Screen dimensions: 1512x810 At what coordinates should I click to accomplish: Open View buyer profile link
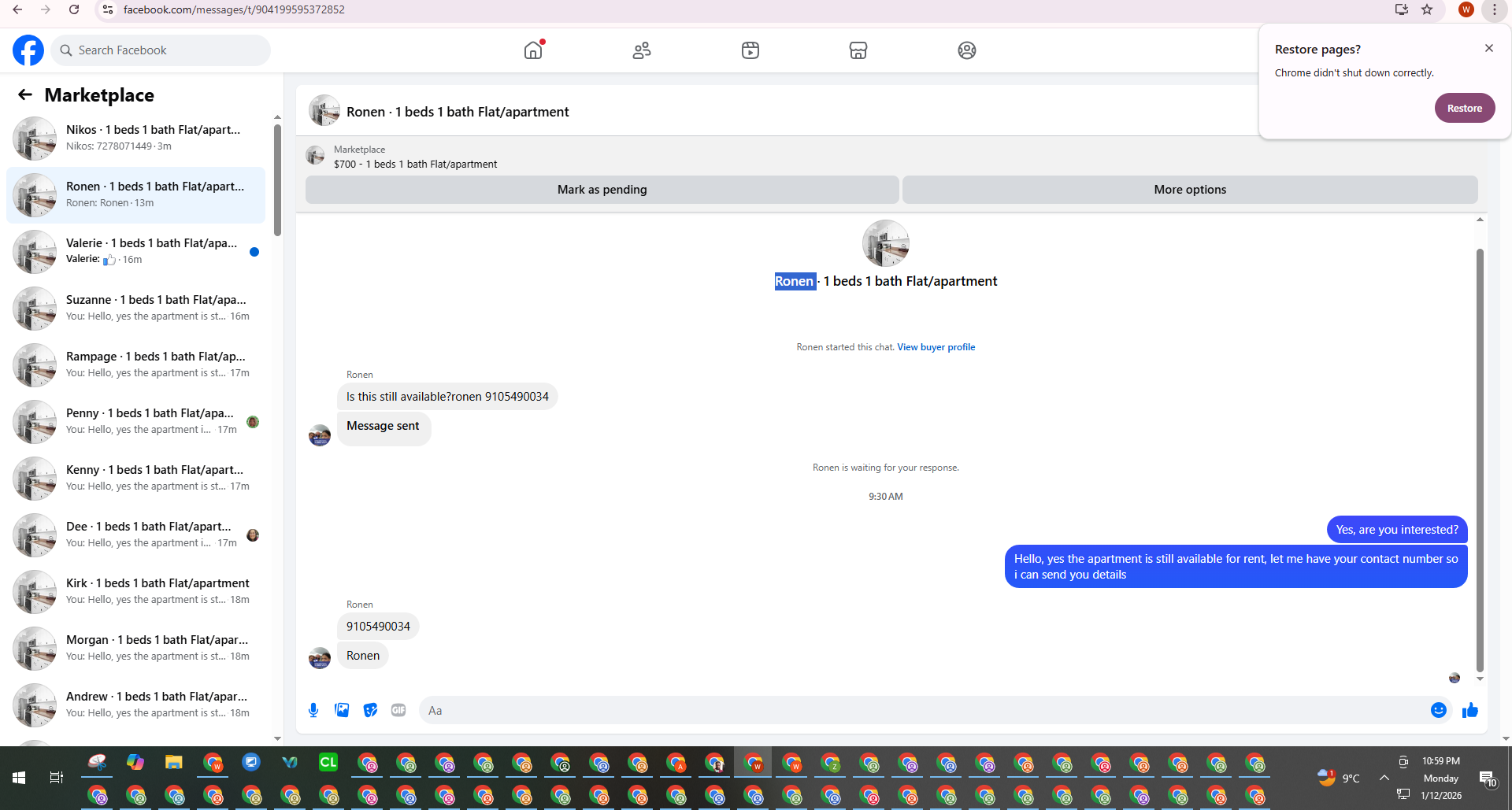click(x=936, y=347)
